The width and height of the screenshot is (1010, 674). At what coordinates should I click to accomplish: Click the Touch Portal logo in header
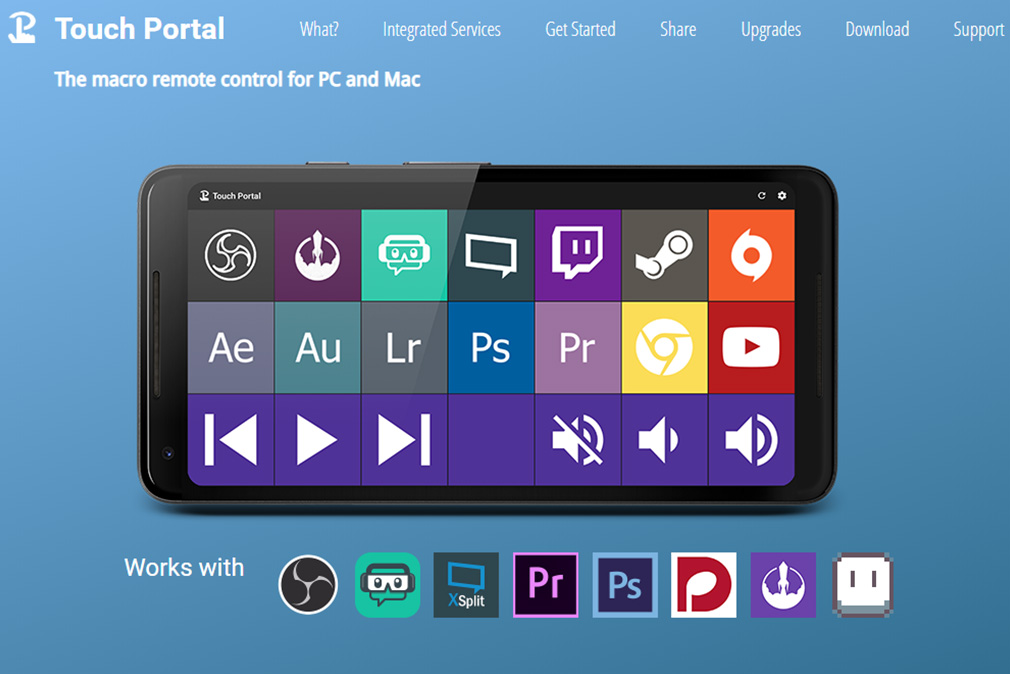click(22, 28)
